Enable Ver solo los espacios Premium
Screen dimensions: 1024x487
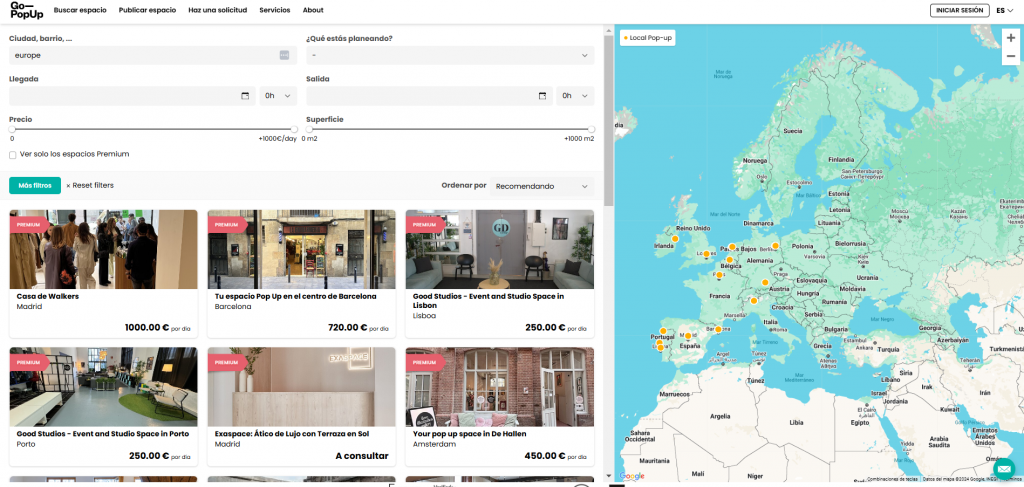point(13,155)
